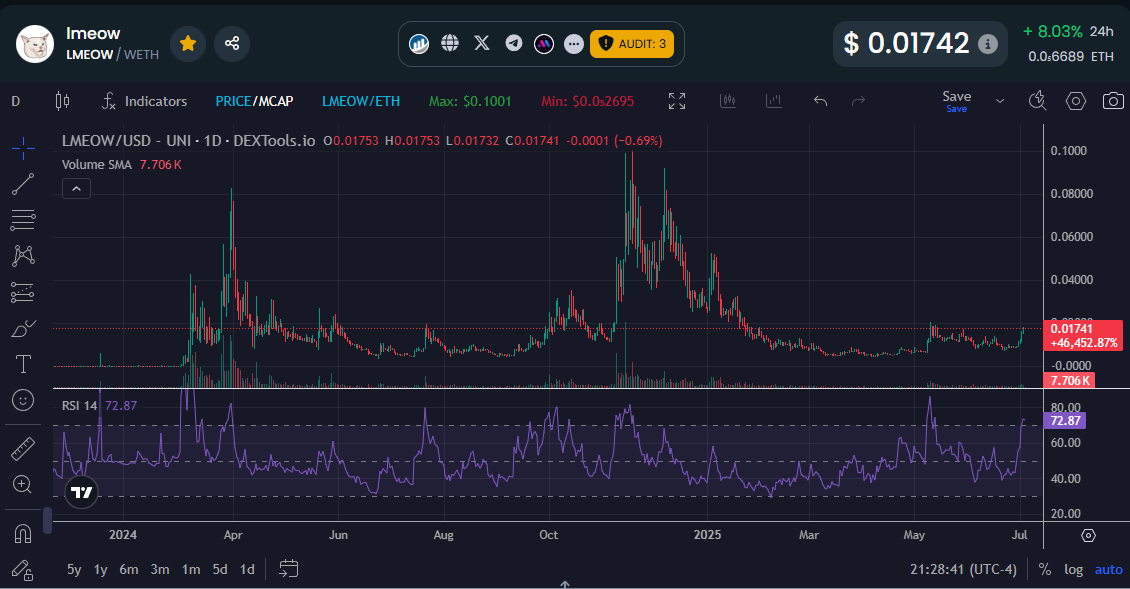This screenshot has width=1130, height=589.
Task: Select the crosshair cursor tool
Action: coord(23,149)
